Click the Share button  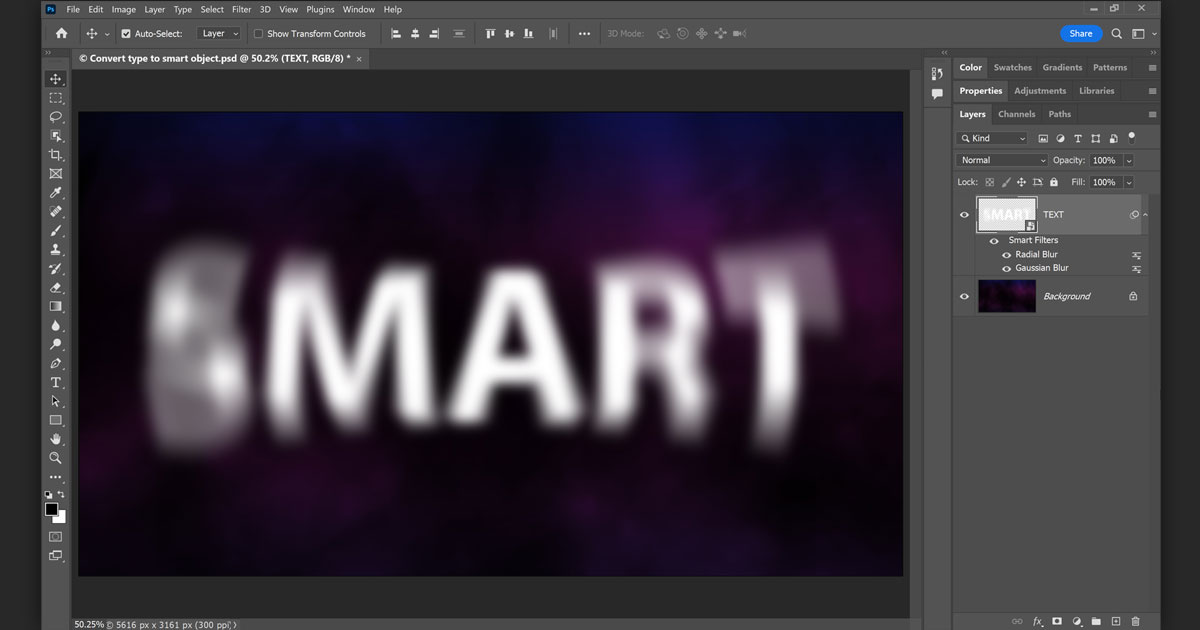click(x=1080, y=34)
